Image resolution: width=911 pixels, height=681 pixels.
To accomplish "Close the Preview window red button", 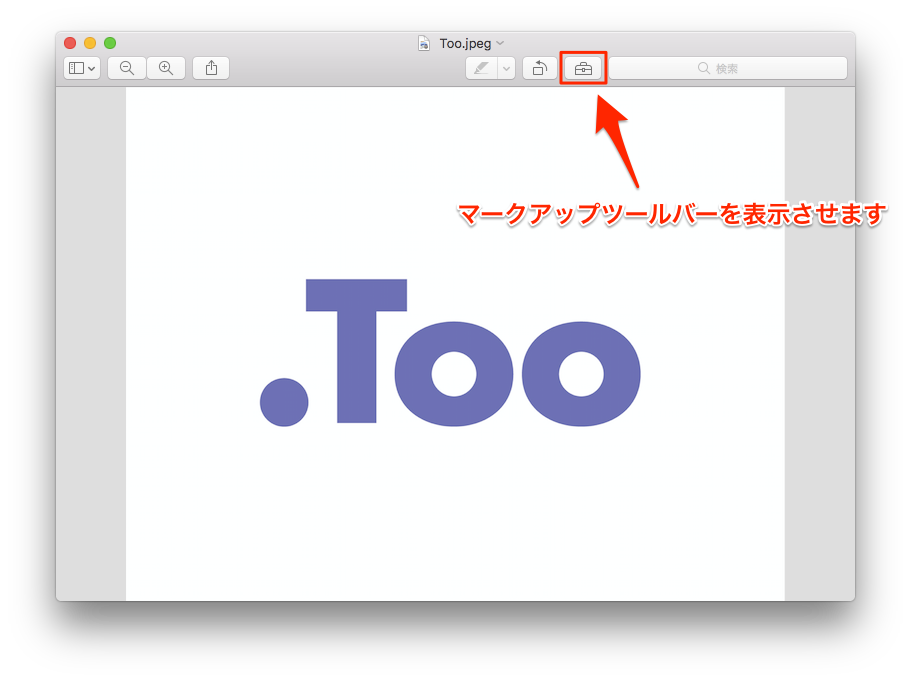I will click(x=70, y=43).
